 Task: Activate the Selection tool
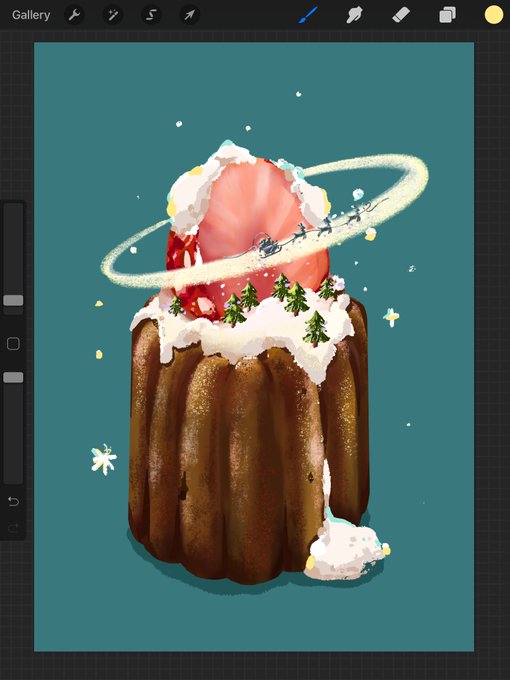pos(151,15)
